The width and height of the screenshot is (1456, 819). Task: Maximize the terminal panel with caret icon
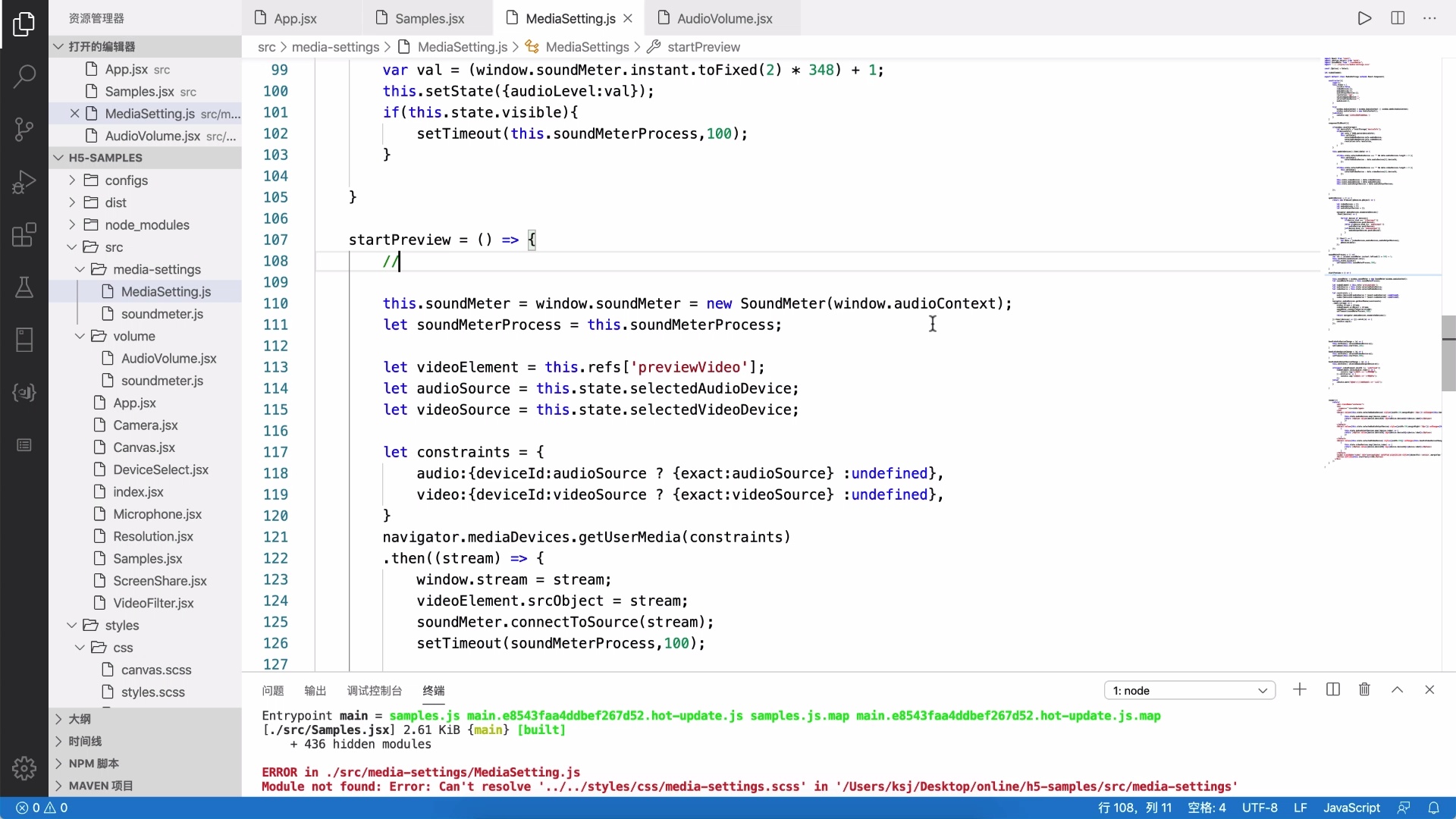1397,689
